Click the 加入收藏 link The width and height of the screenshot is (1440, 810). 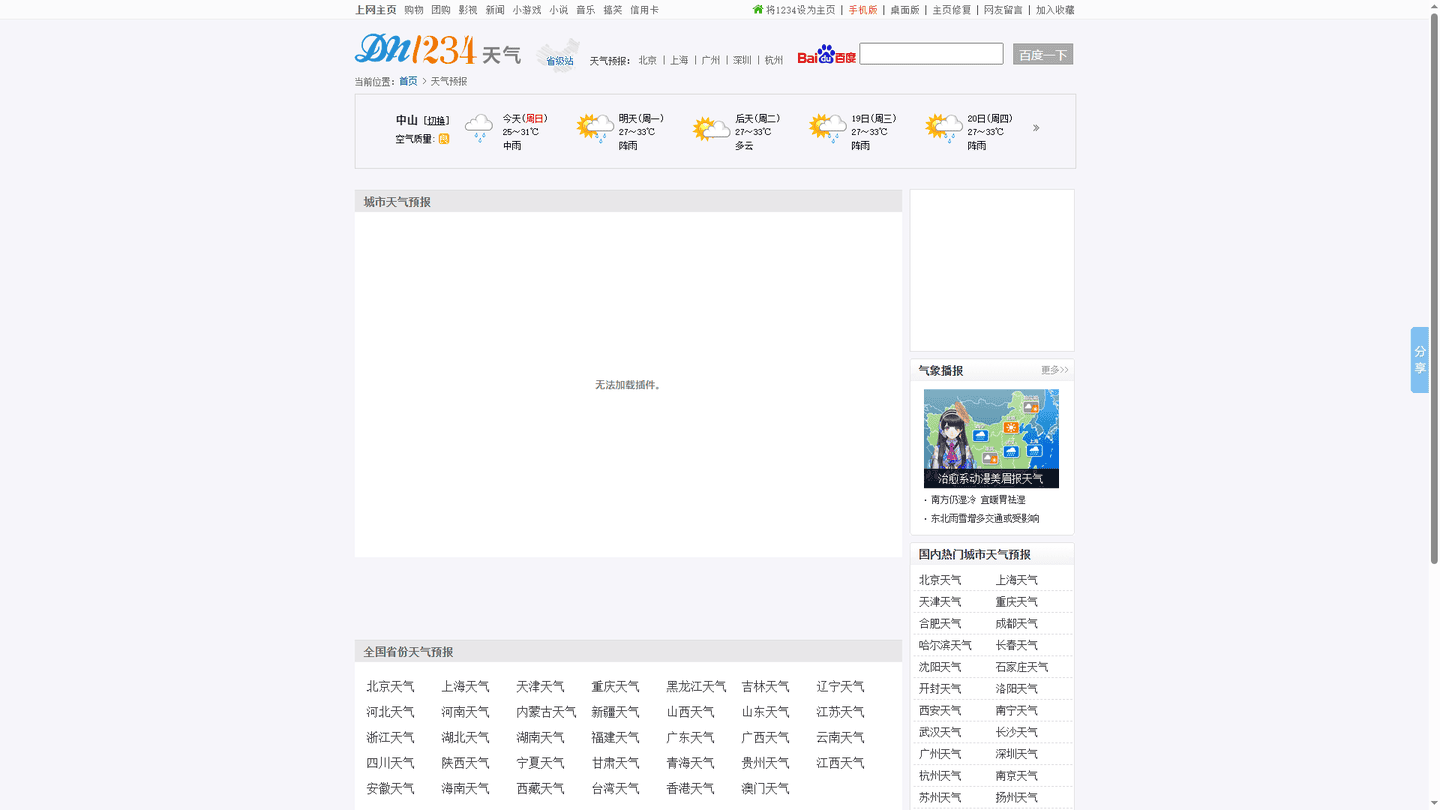(x=1055, y=10)
